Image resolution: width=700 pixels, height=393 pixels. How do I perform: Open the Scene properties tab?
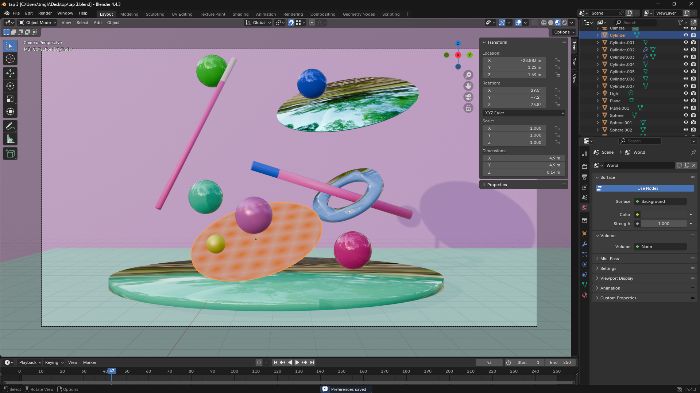[584, 197]
